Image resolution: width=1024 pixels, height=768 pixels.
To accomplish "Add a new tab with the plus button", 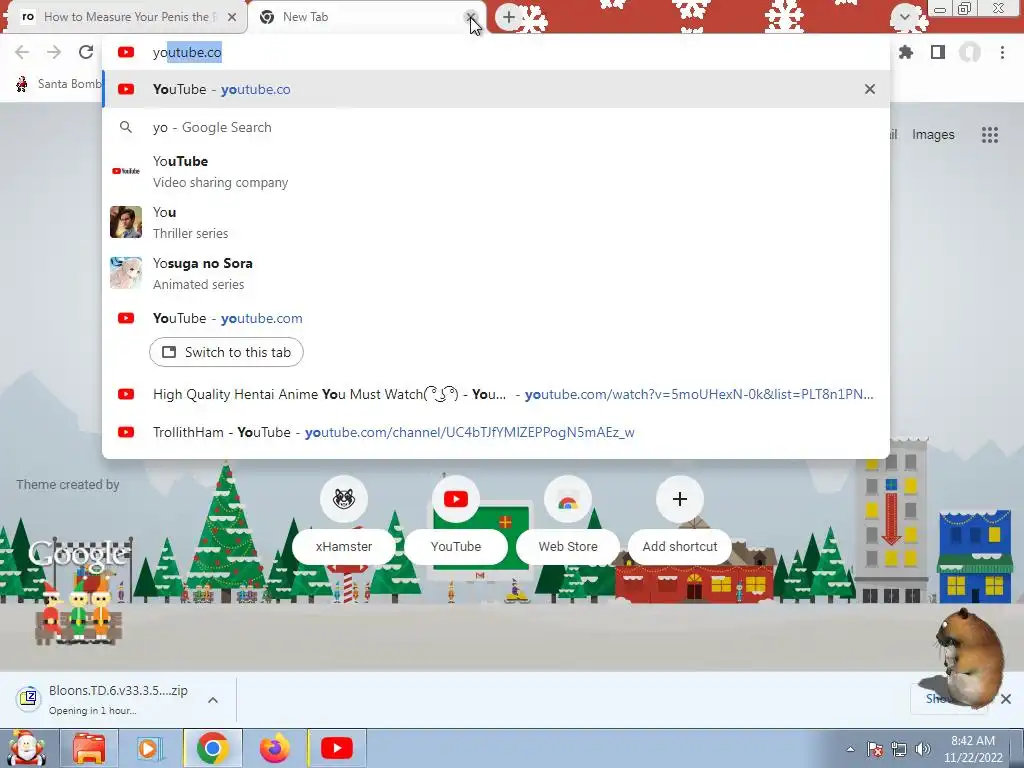I will (509, 17).
